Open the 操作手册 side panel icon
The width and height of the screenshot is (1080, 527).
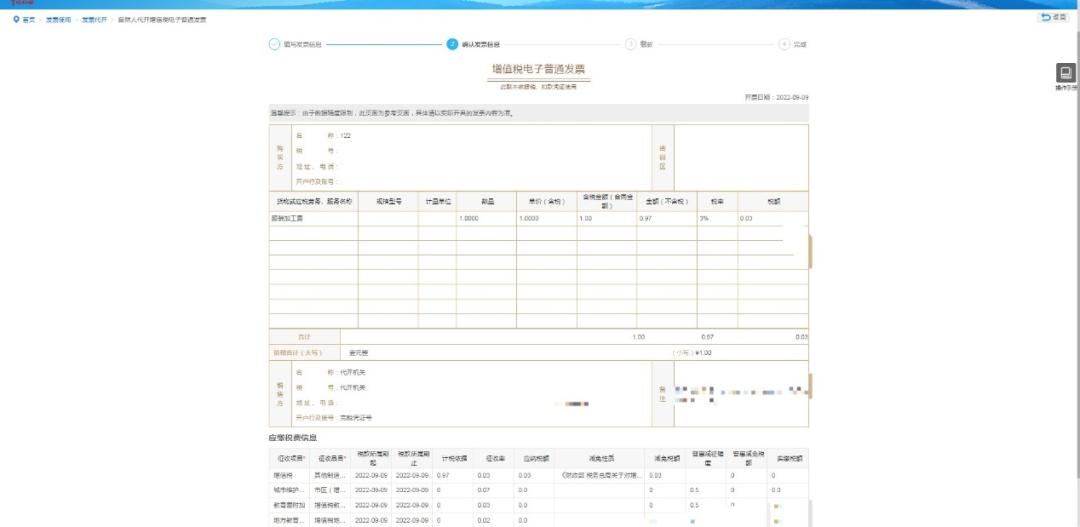tap(1065, 73)
